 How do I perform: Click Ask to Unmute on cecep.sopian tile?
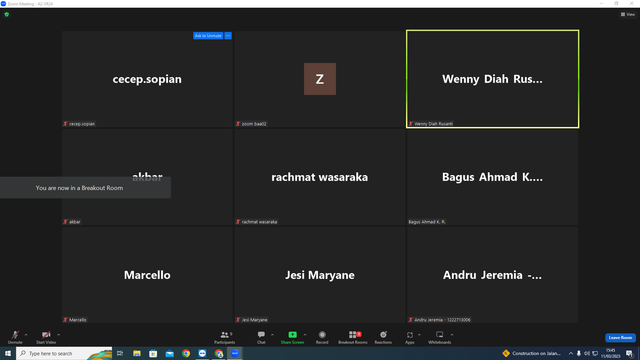point(208,36)
